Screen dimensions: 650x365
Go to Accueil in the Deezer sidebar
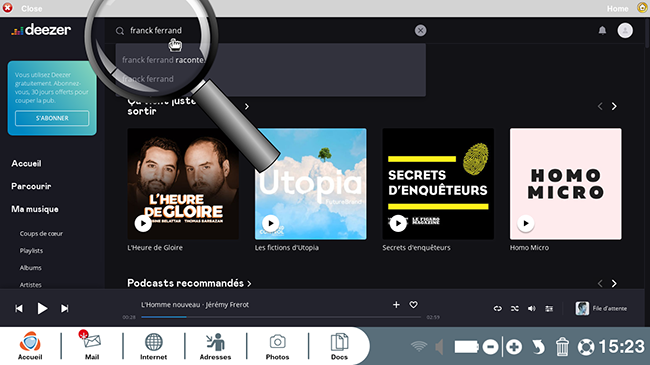point(26,163)
